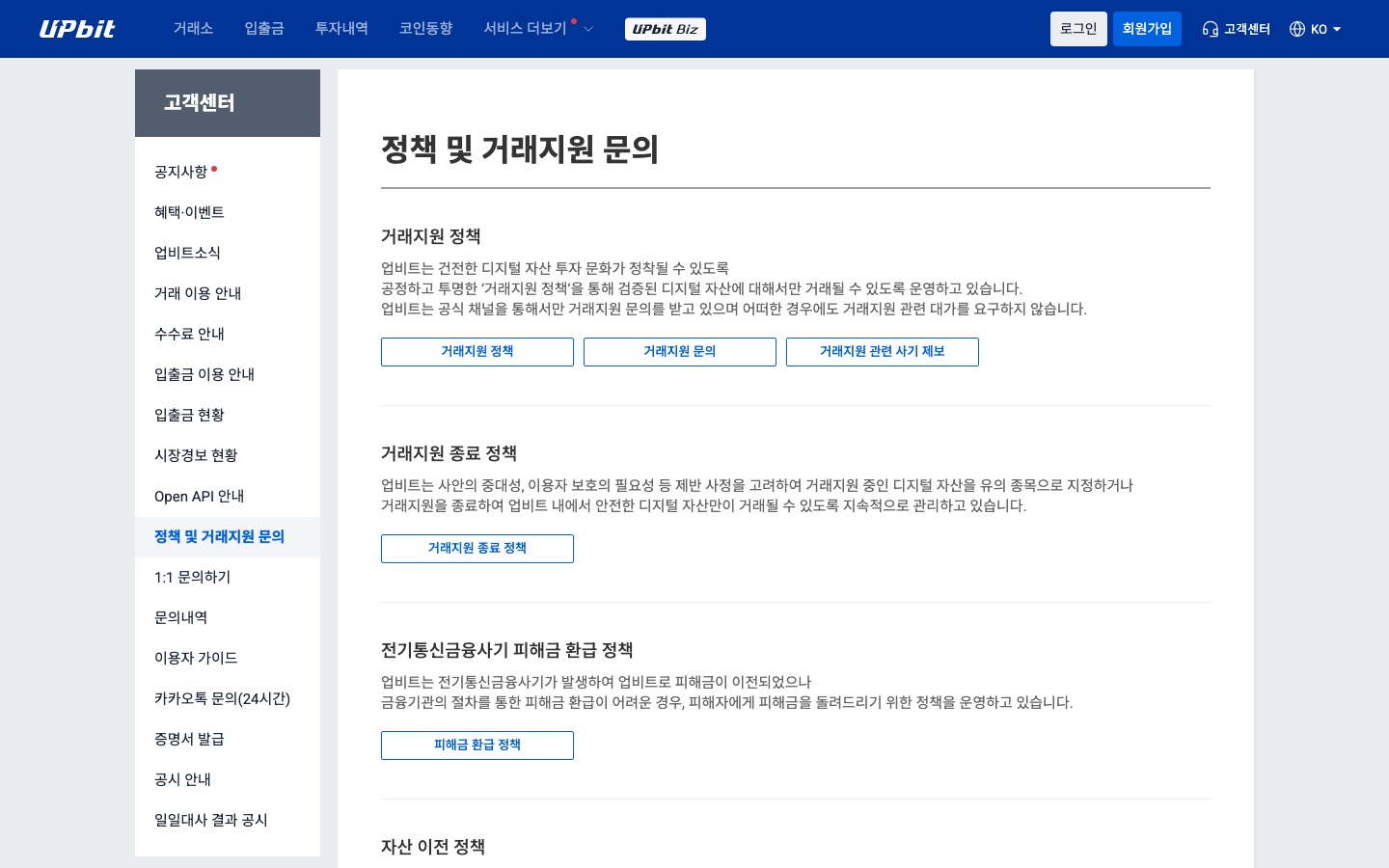Click the 거래지원 정책 button
The width and height of the screenshot is (1389, 868).
477,352
